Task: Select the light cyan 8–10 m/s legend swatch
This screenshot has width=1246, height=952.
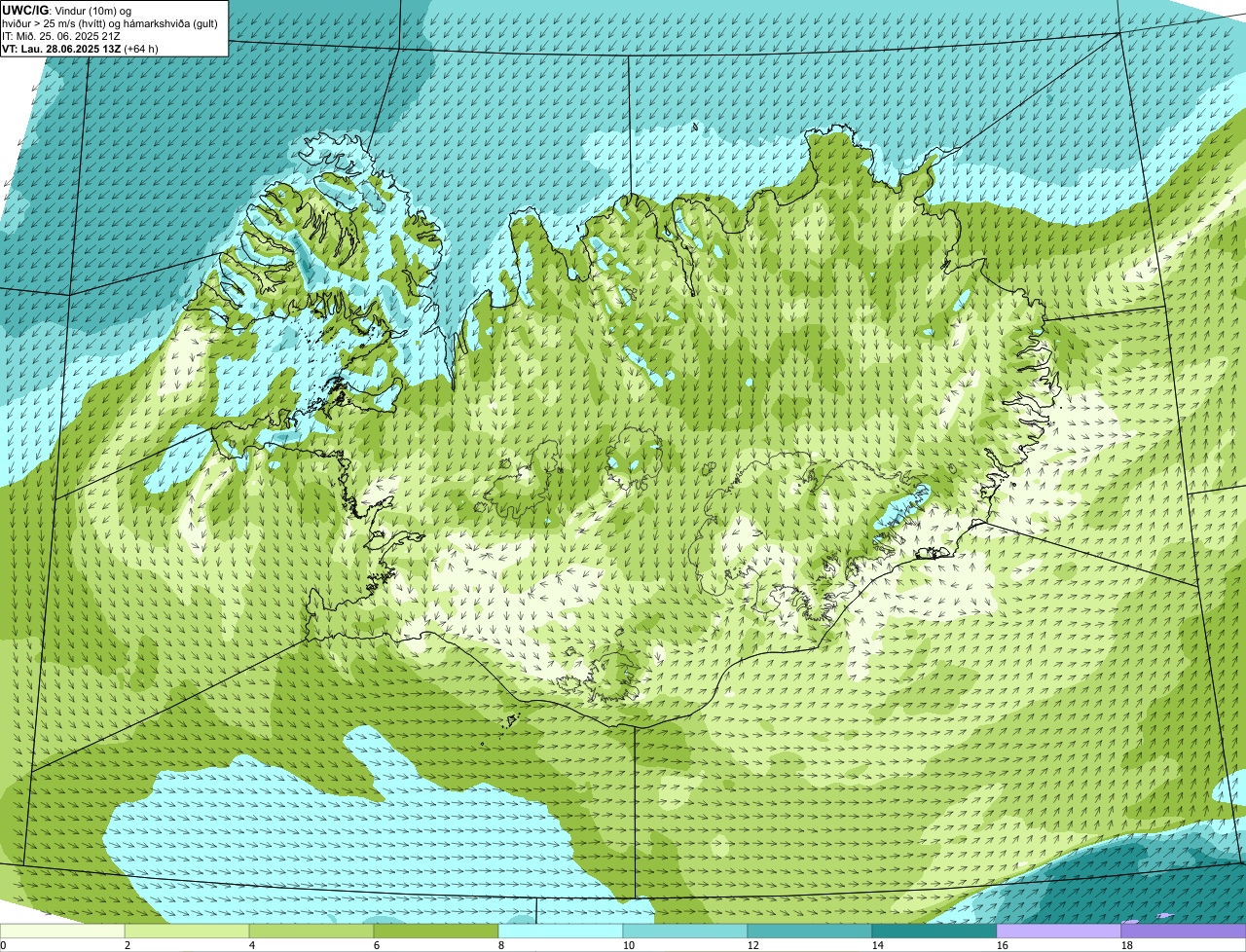Action: pyautogui.click(x=561, y=932)
